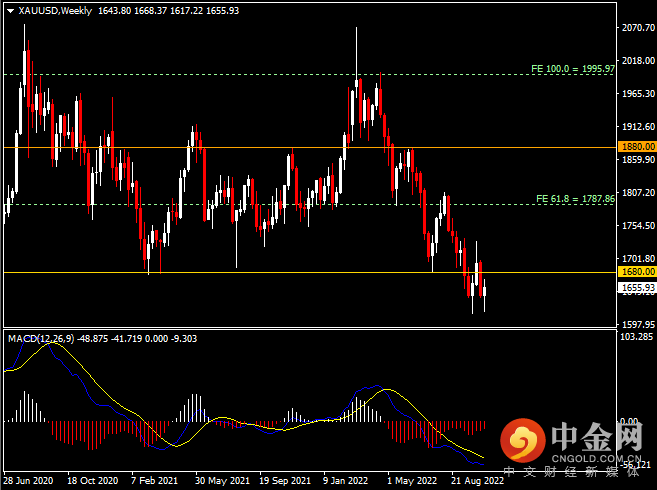
Task: Select the FE 61.8 = 1787.86 label
Action: coord(575,199)
